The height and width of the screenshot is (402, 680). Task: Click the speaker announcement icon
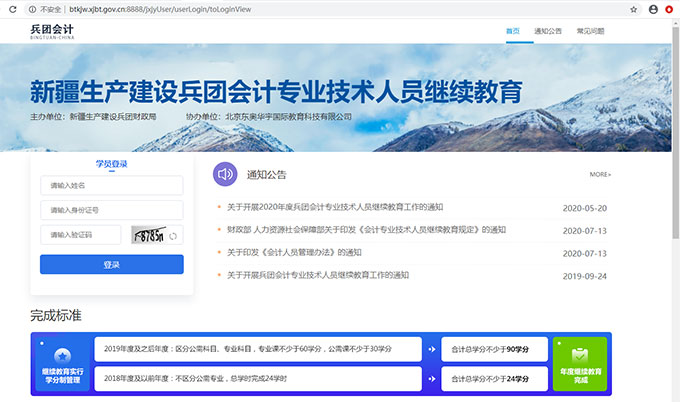(x=225, y=174)
